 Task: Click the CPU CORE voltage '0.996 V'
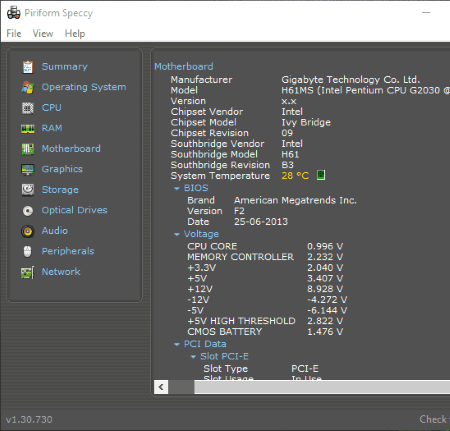pyautogui.click(x=325, y=246)
